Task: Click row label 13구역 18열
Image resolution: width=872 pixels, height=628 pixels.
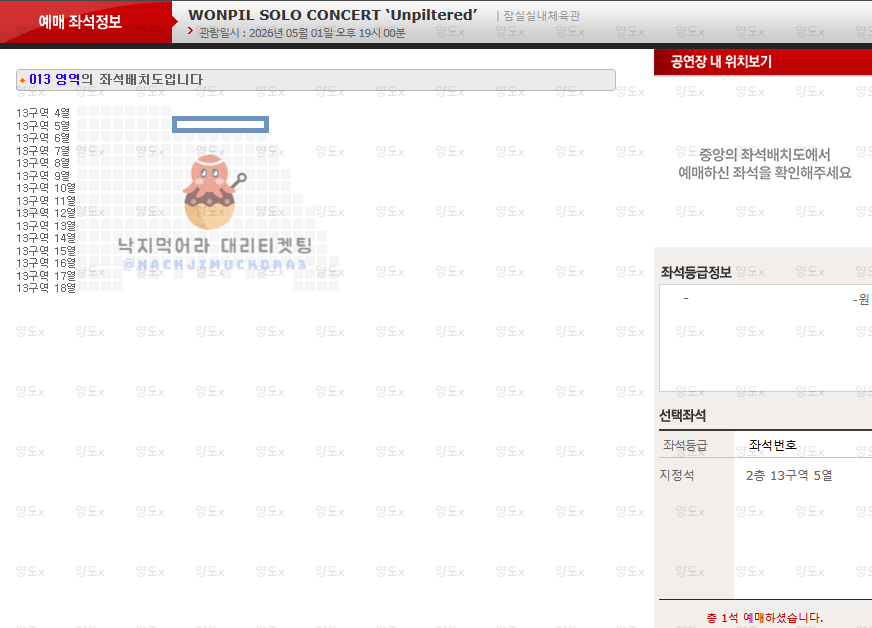Action: [46, 288]
